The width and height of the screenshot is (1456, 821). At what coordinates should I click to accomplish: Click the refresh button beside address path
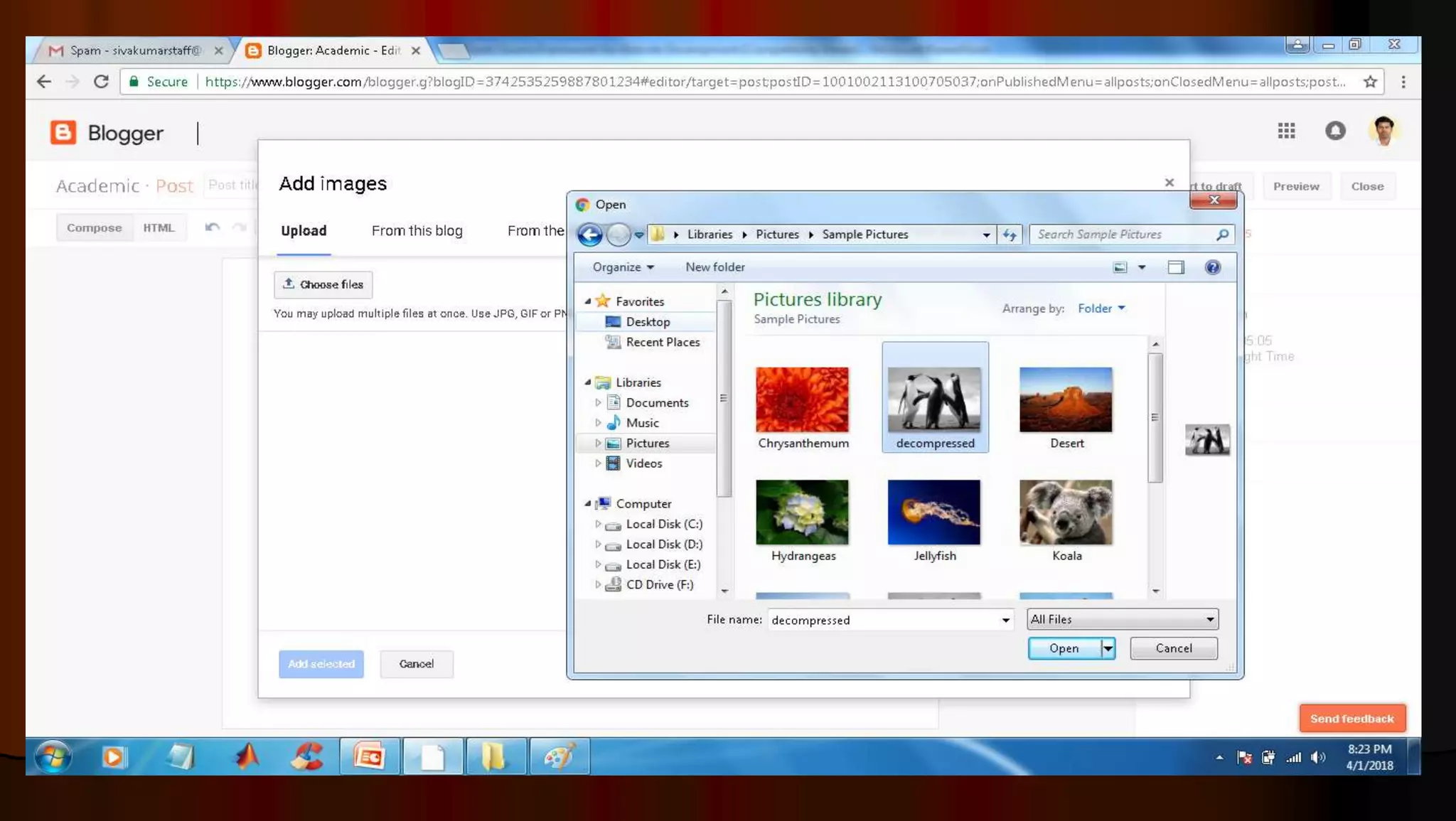click(x=1010, y=235)
